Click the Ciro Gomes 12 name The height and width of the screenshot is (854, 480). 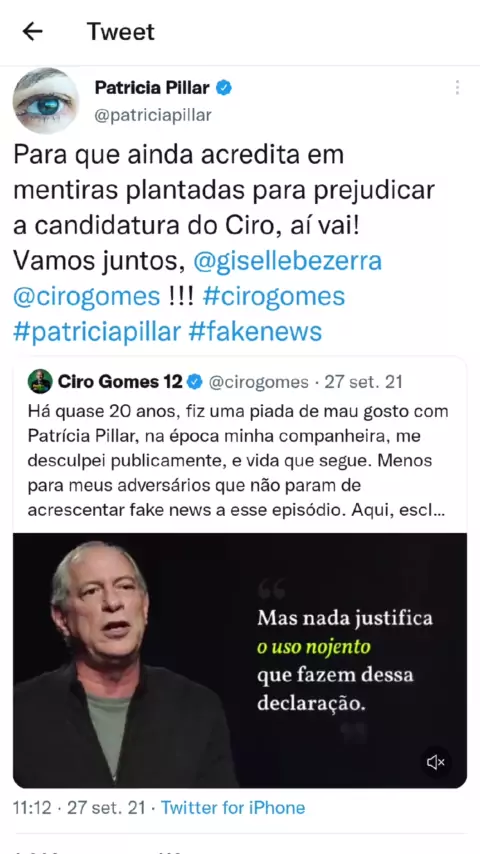(x=119, y=382)
